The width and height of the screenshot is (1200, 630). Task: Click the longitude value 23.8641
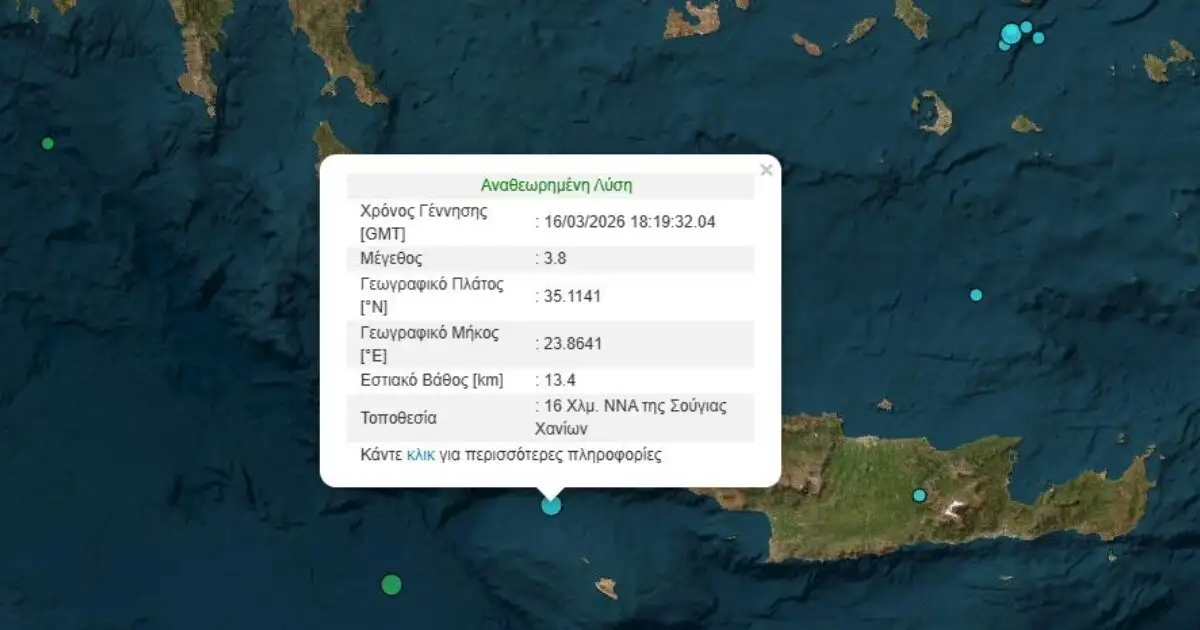(x=572, y=343)
